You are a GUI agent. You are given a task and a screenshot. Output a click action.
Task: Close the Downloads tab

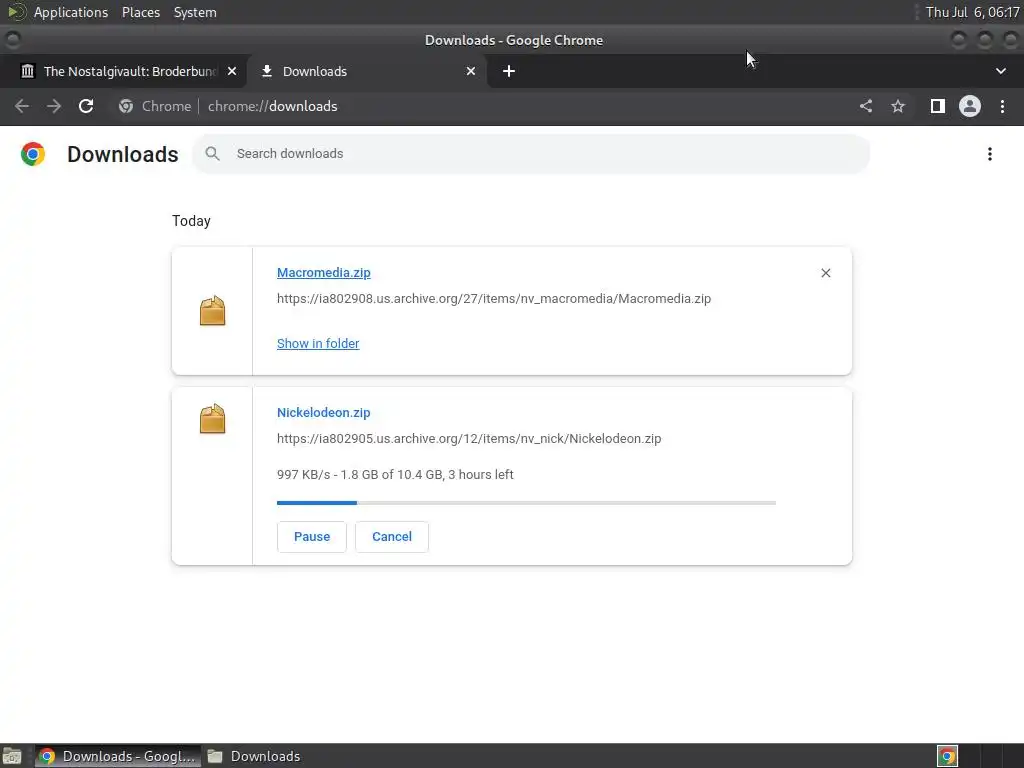tap(471, 71)
